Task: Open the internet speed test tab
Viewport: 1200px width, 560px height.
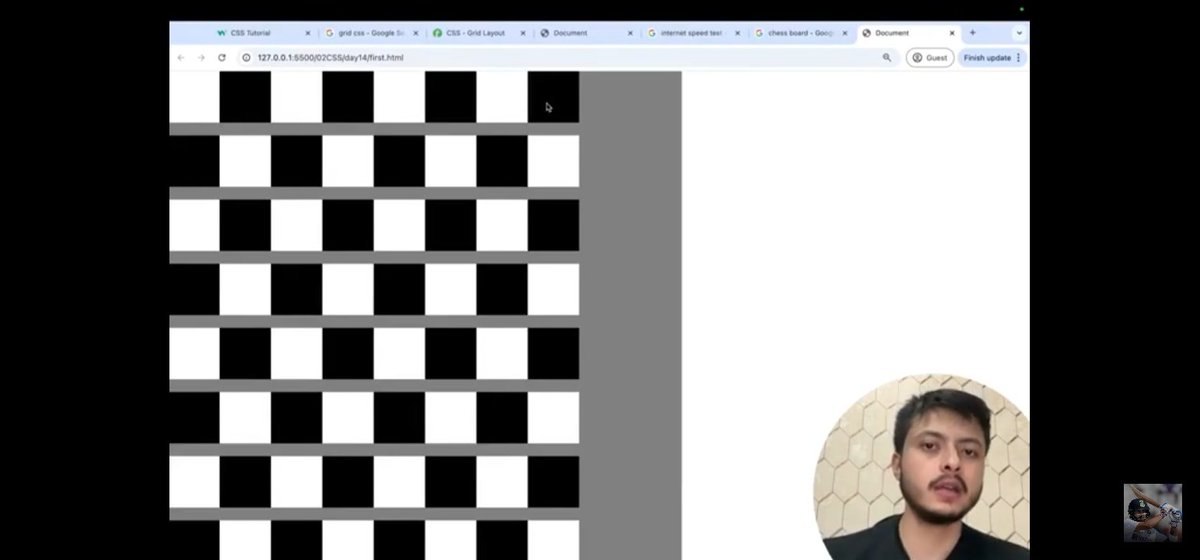Action: point(693,33)
